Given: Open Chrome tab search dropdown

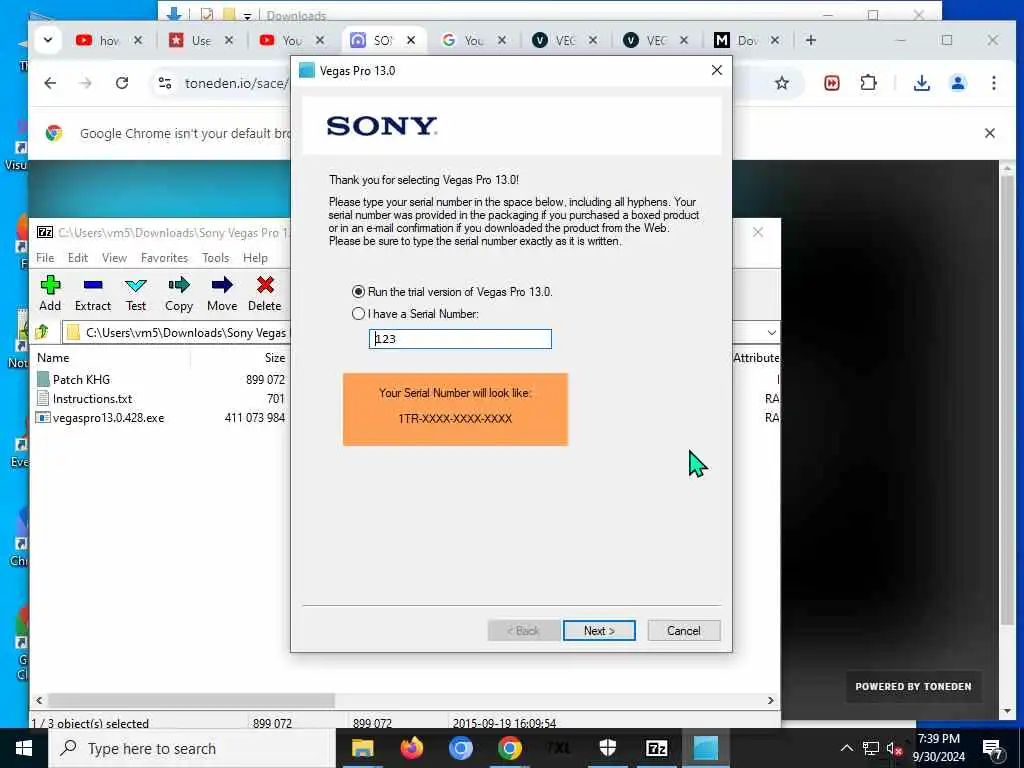Looking at the screenshot, I should pos(48,40).
